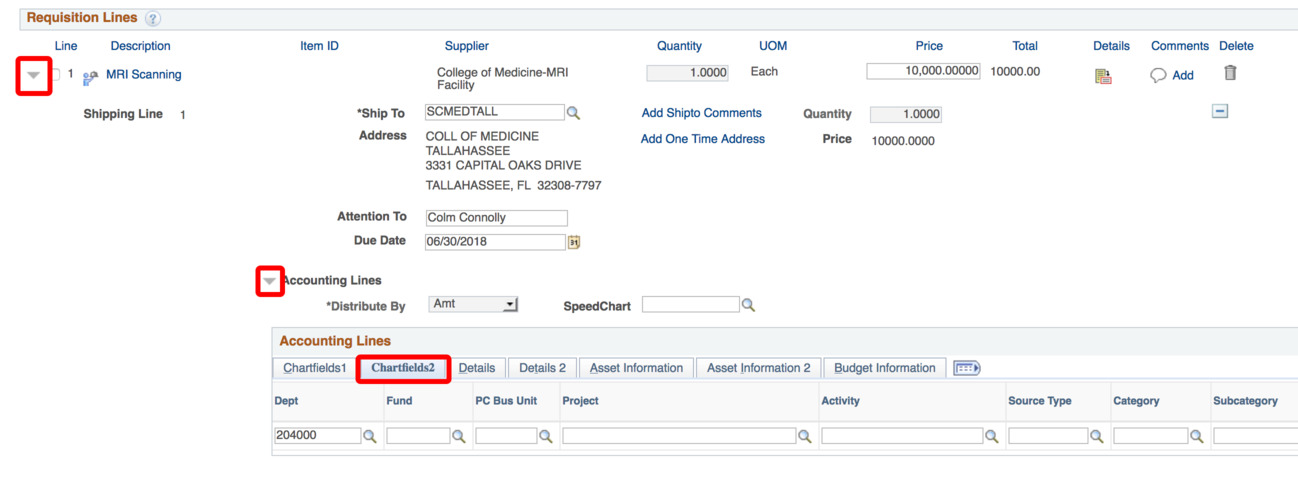
Task: Click the UOM value Each
Action: click(764, 72)
